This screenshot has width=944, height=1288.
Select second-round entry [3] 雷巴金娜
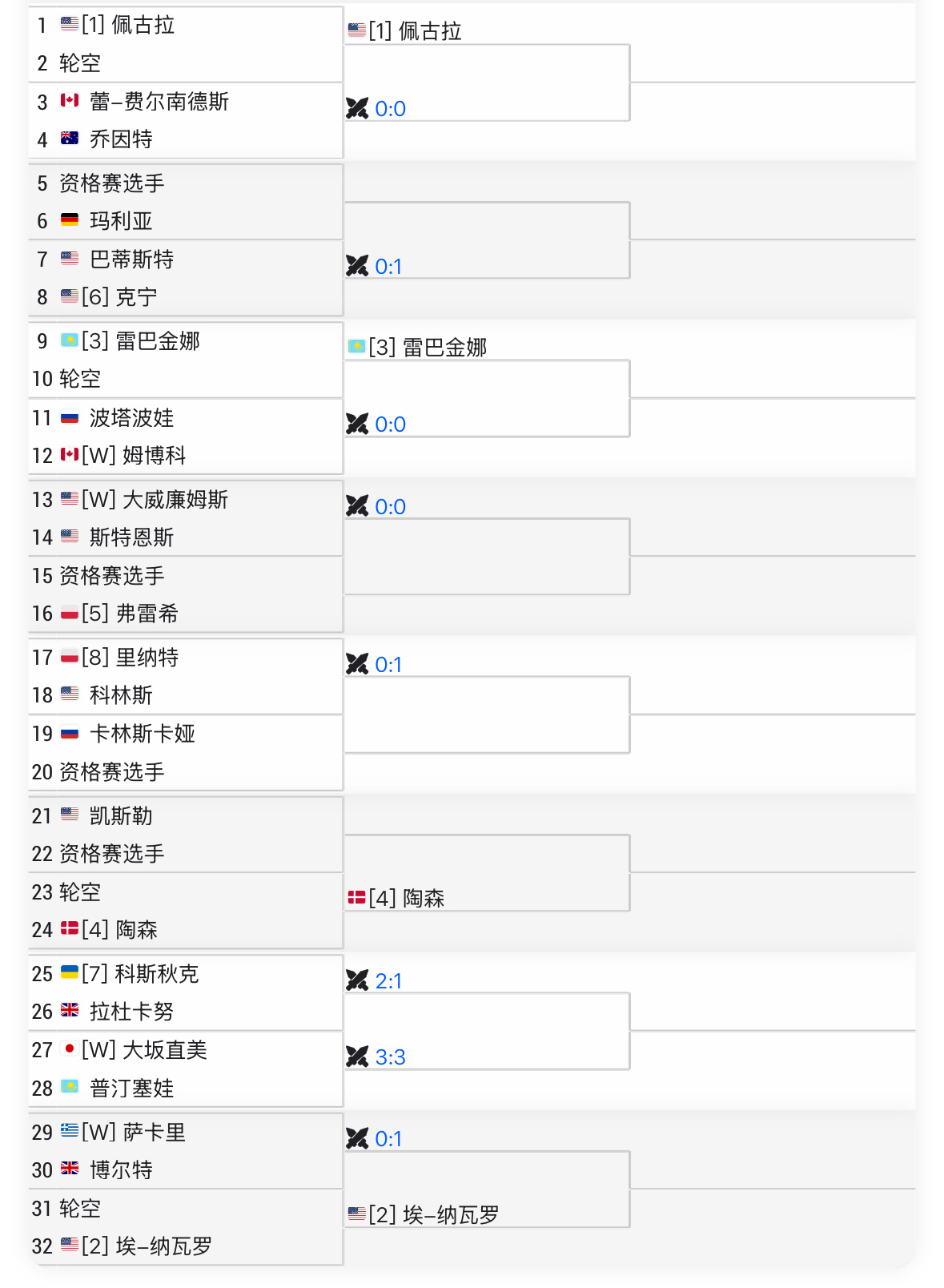pyautogui.click(x=428, y=348)
